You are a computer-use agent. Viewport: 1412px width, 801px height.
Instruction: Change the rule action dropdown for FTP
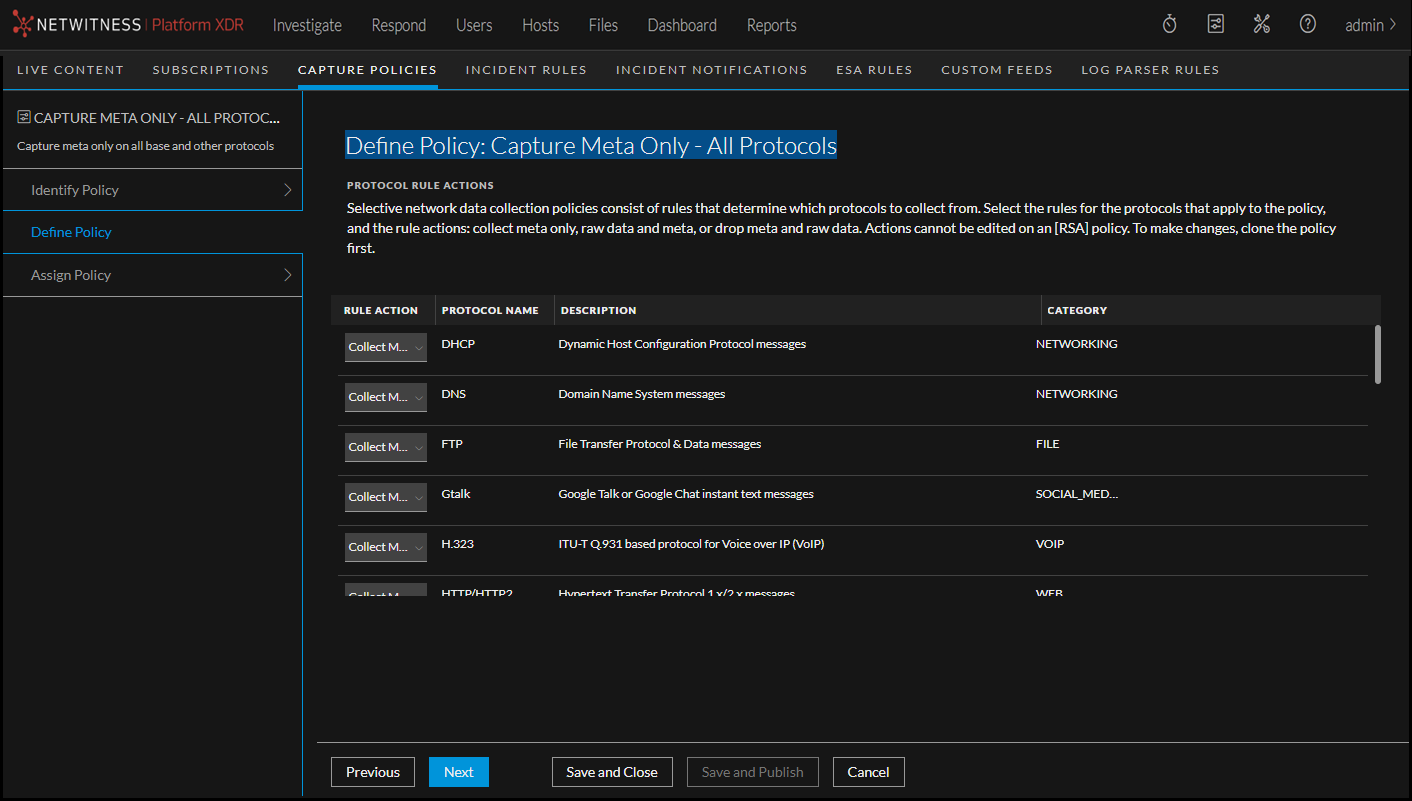[x=385, y=447]
